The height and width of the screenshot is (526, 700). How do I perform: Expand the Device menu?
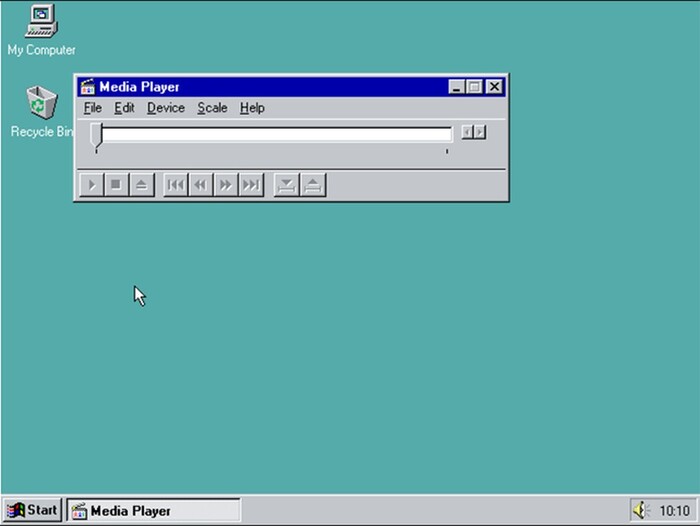[166, 108]
